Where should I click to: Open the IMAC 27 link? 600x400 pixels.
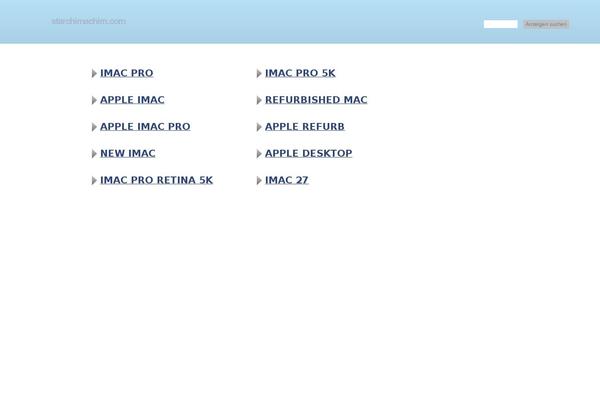pyautogui.click(x=287, y=180)
